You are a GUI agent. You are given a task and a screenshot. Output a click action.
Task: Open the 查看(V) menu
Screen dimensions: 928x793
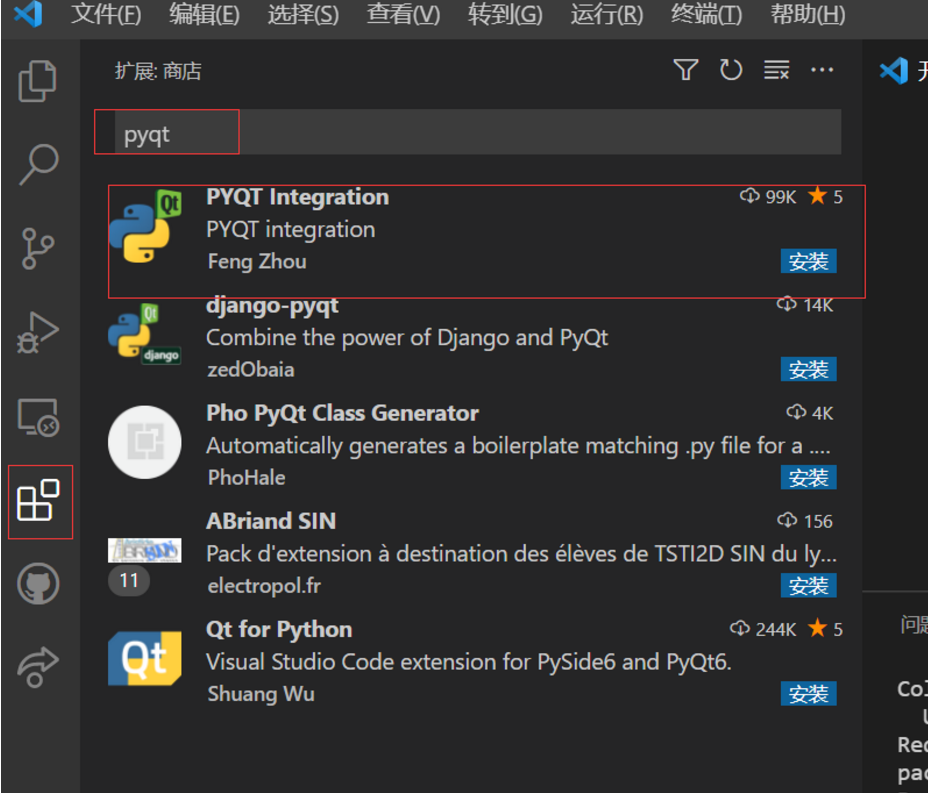403,14
